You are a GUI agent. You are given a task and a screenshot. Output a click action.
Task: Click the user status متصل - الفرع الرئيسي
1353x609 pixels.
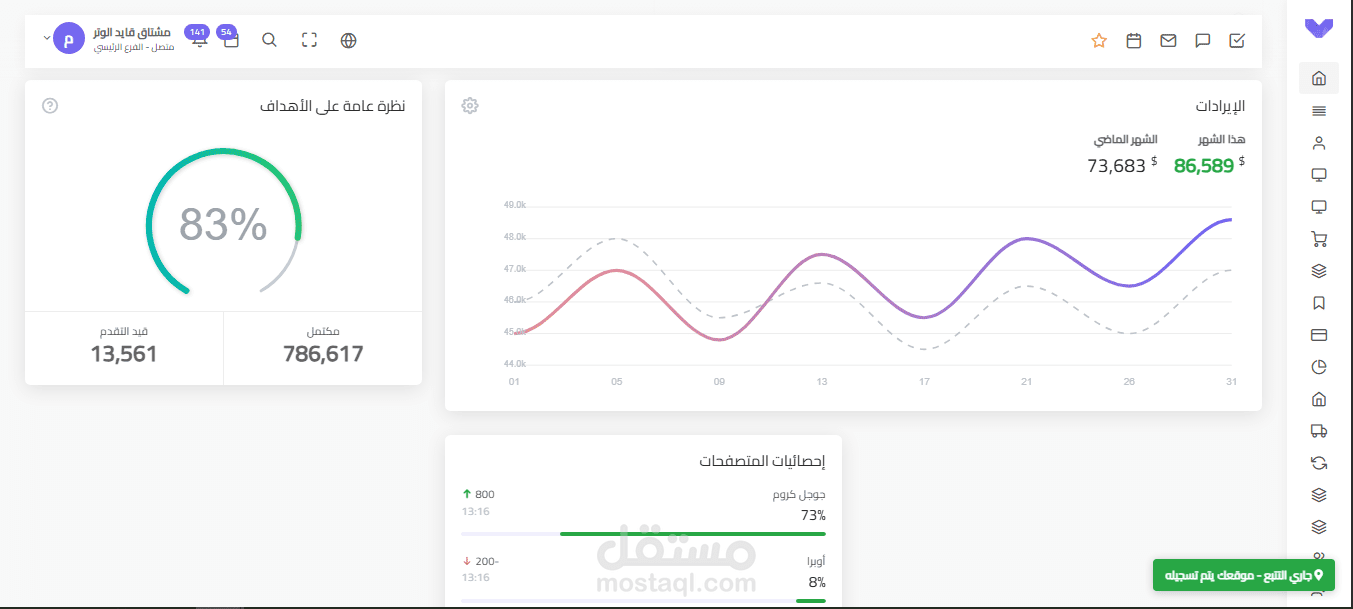134,47
